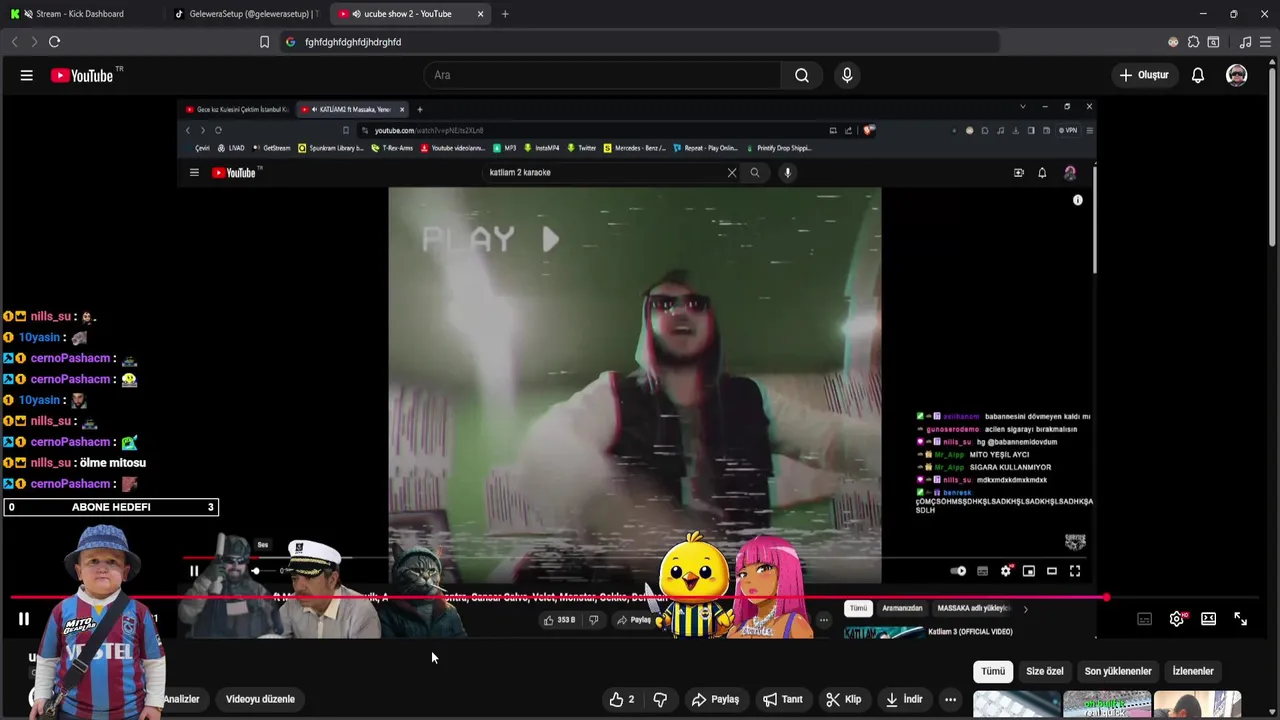Create a clip with Klip button
The image size is (1280, 720).
(843, 699)
